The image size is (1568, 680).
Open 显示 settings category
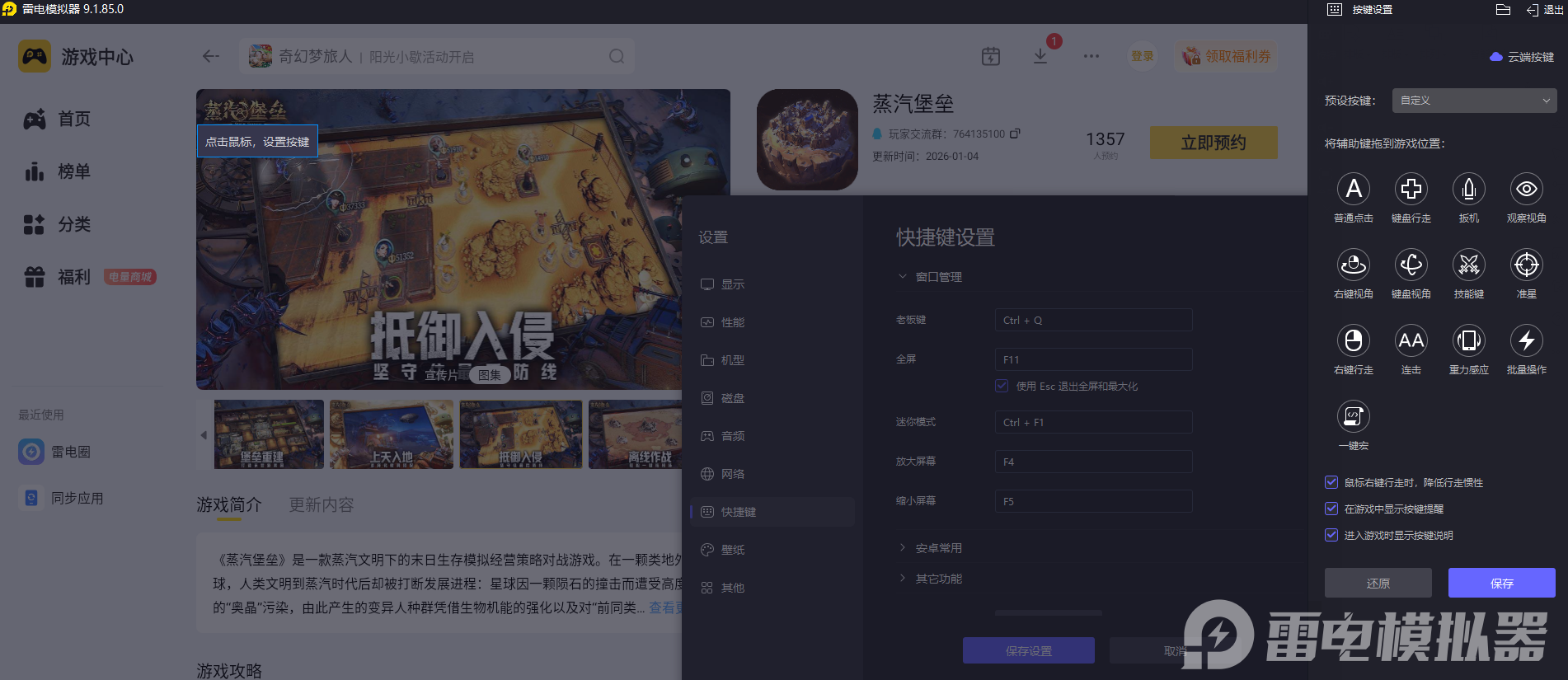point(772,284)
